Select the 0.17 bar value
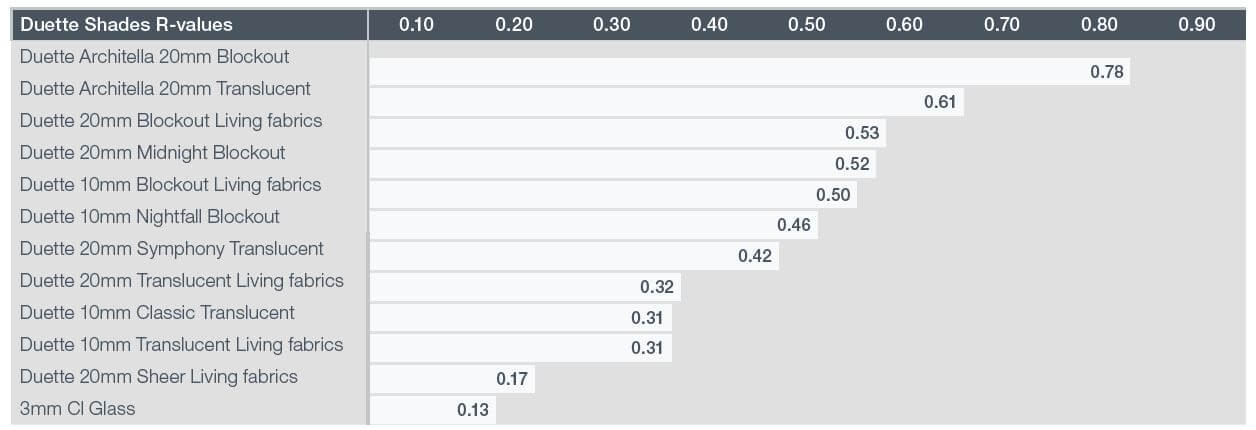The height and width of the screenshot is (430, 1256). (512, 379)
